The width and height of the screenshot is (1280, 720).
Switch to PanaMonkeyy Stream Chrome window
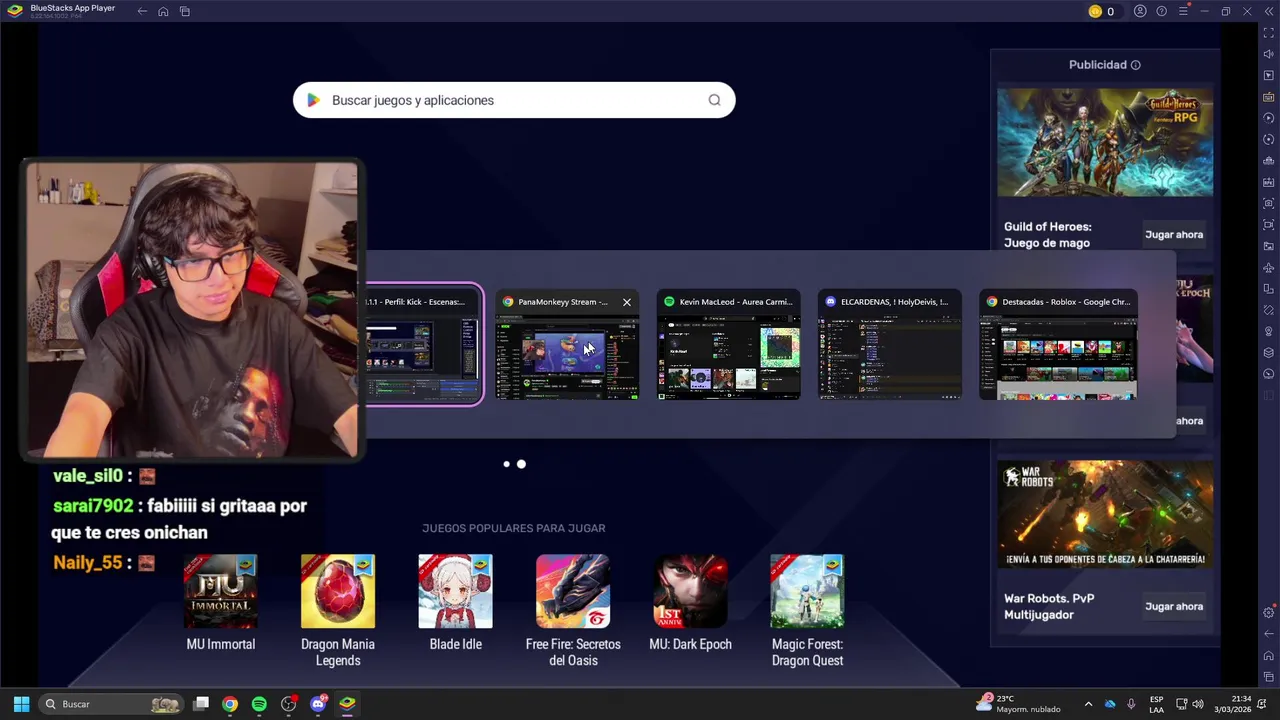(x=567, y=345)
